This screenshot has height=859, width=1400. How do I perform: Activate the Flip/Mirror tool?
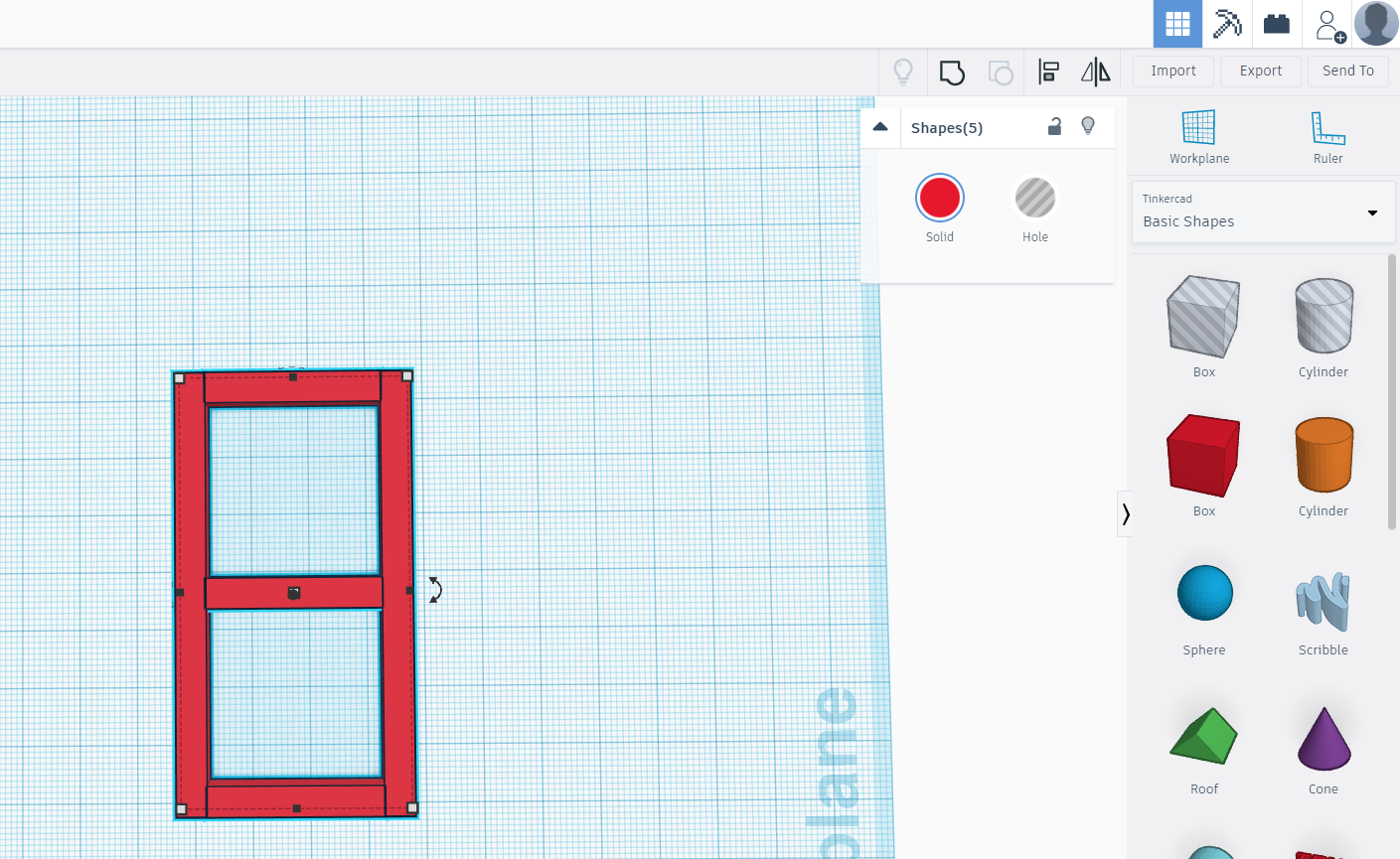pyautogui.click(x=1094, y=71)
